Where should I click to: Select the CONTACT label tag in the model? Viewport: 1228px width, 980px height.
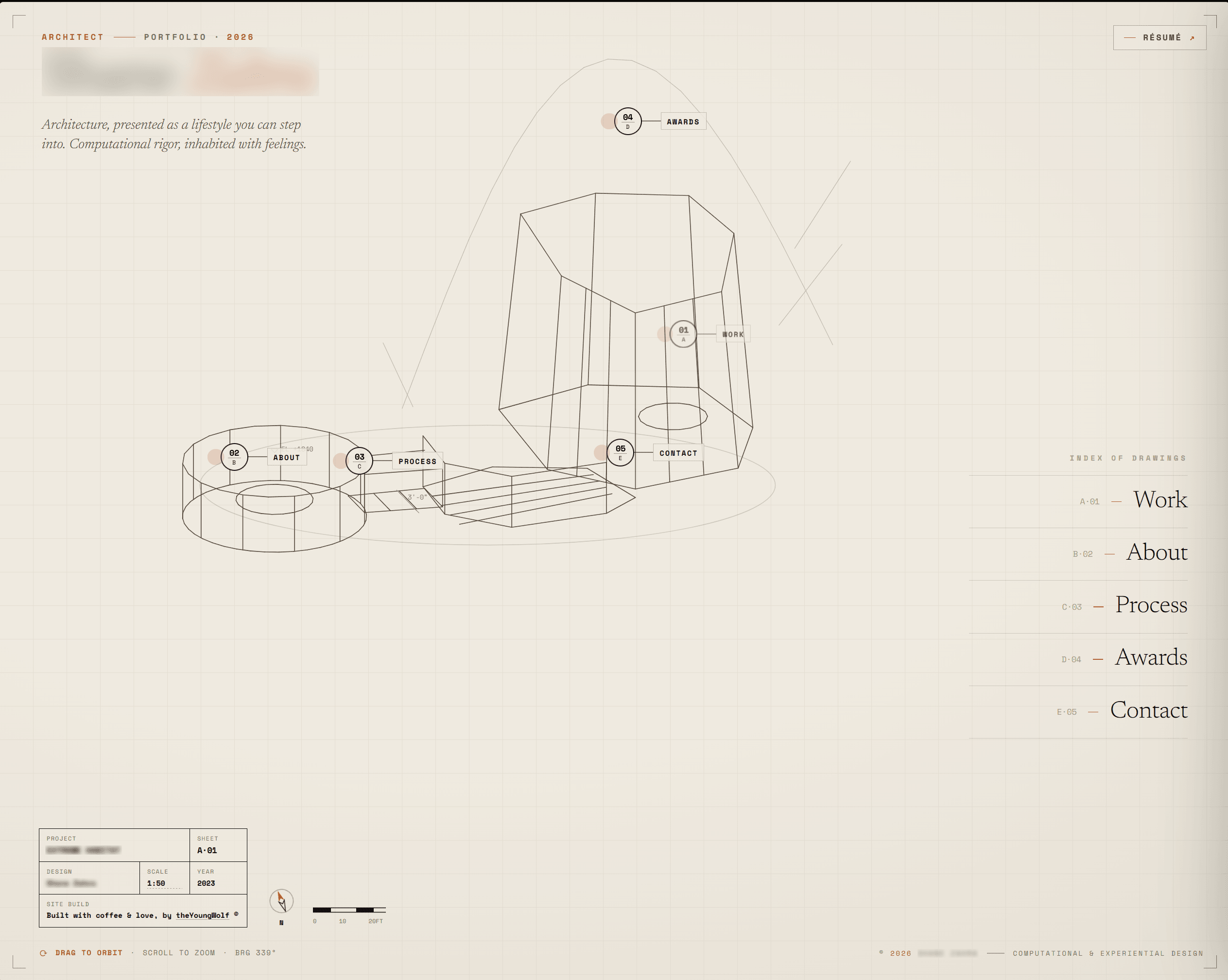click(x=678, y=453)
